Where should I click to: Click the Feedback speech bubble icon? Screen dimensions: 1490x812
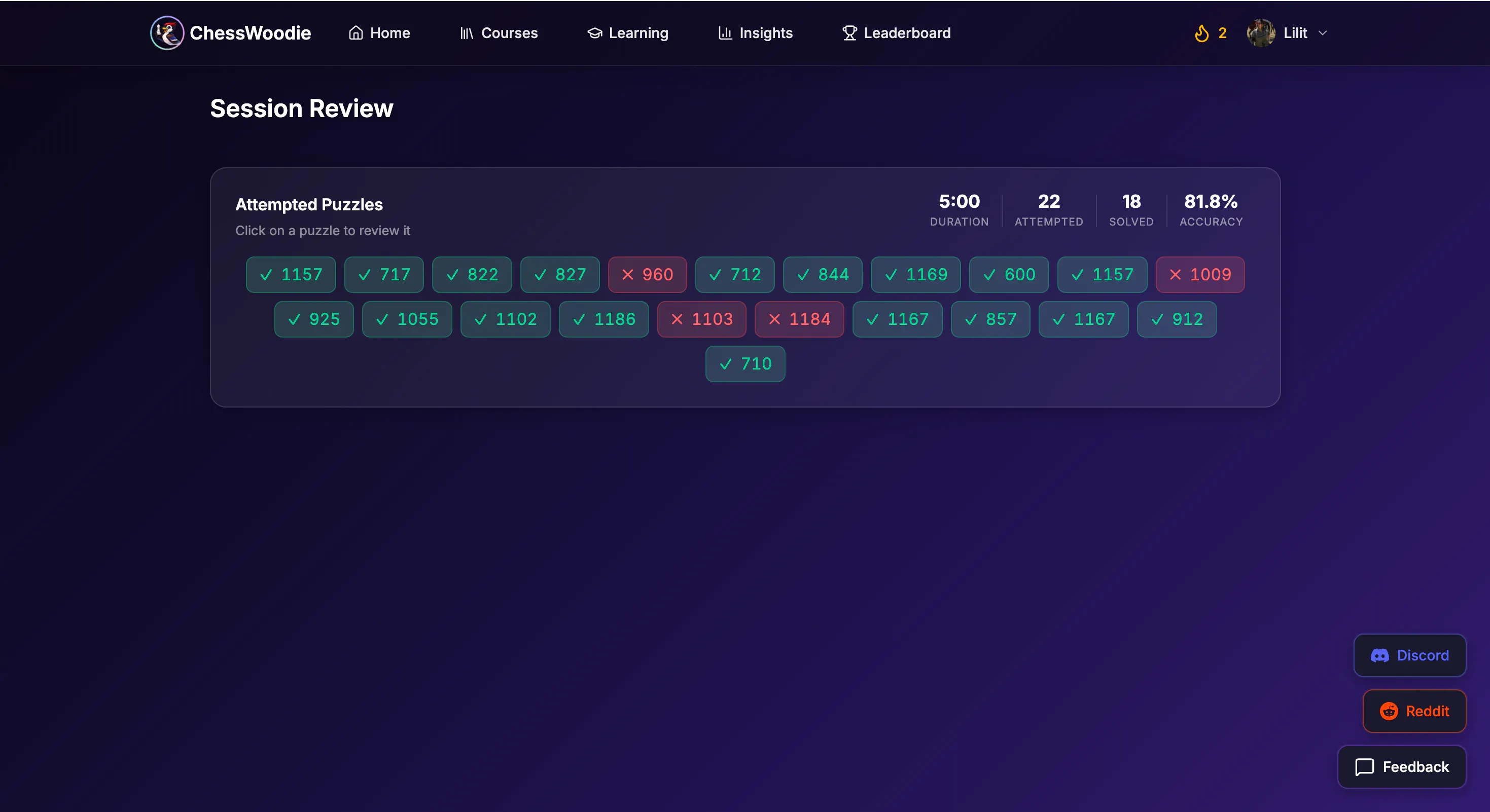click(x=1365, y=767)
